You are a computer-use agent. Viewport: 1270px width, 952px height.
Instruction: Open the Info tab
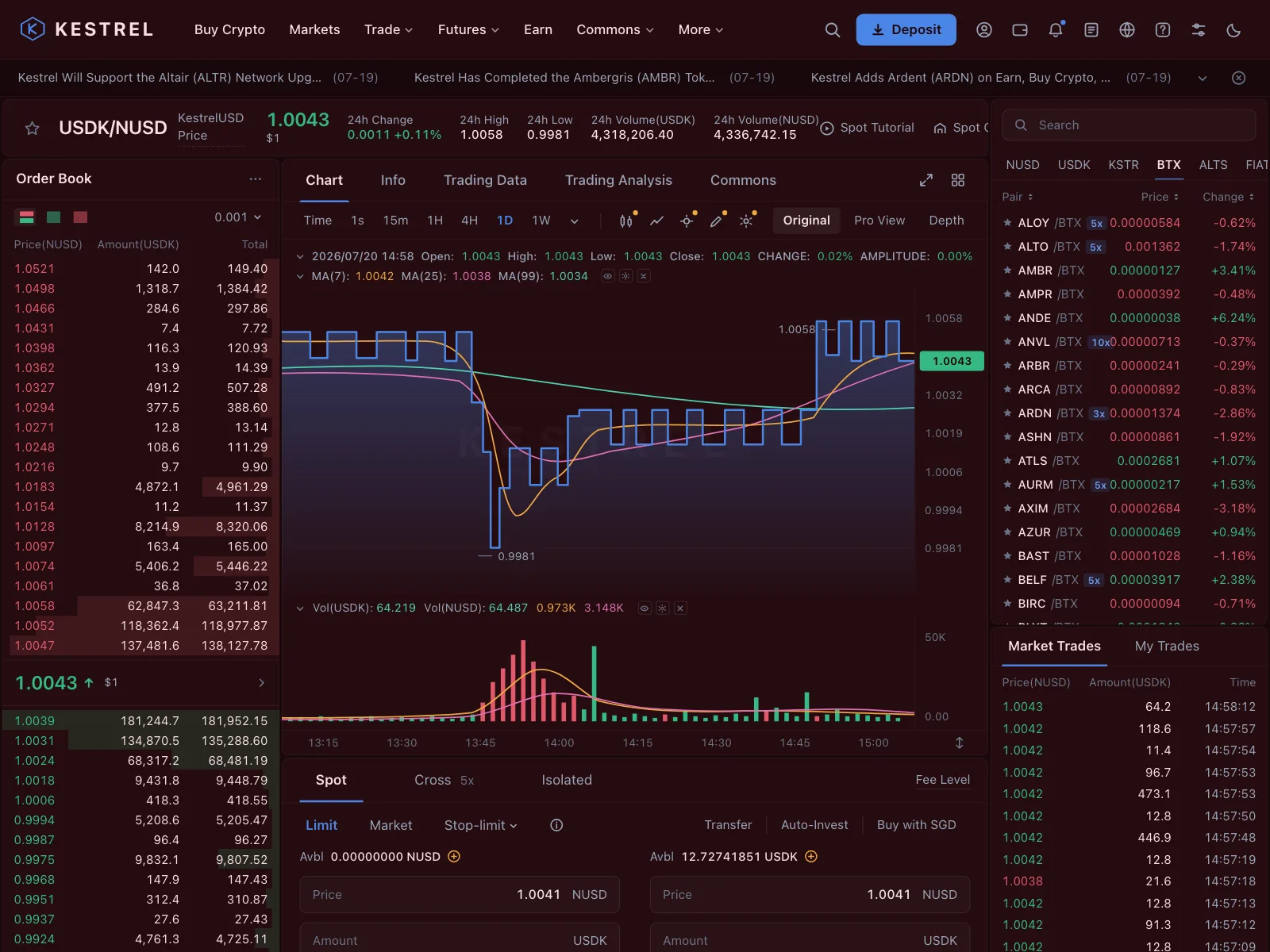click(x=393, y=180)
